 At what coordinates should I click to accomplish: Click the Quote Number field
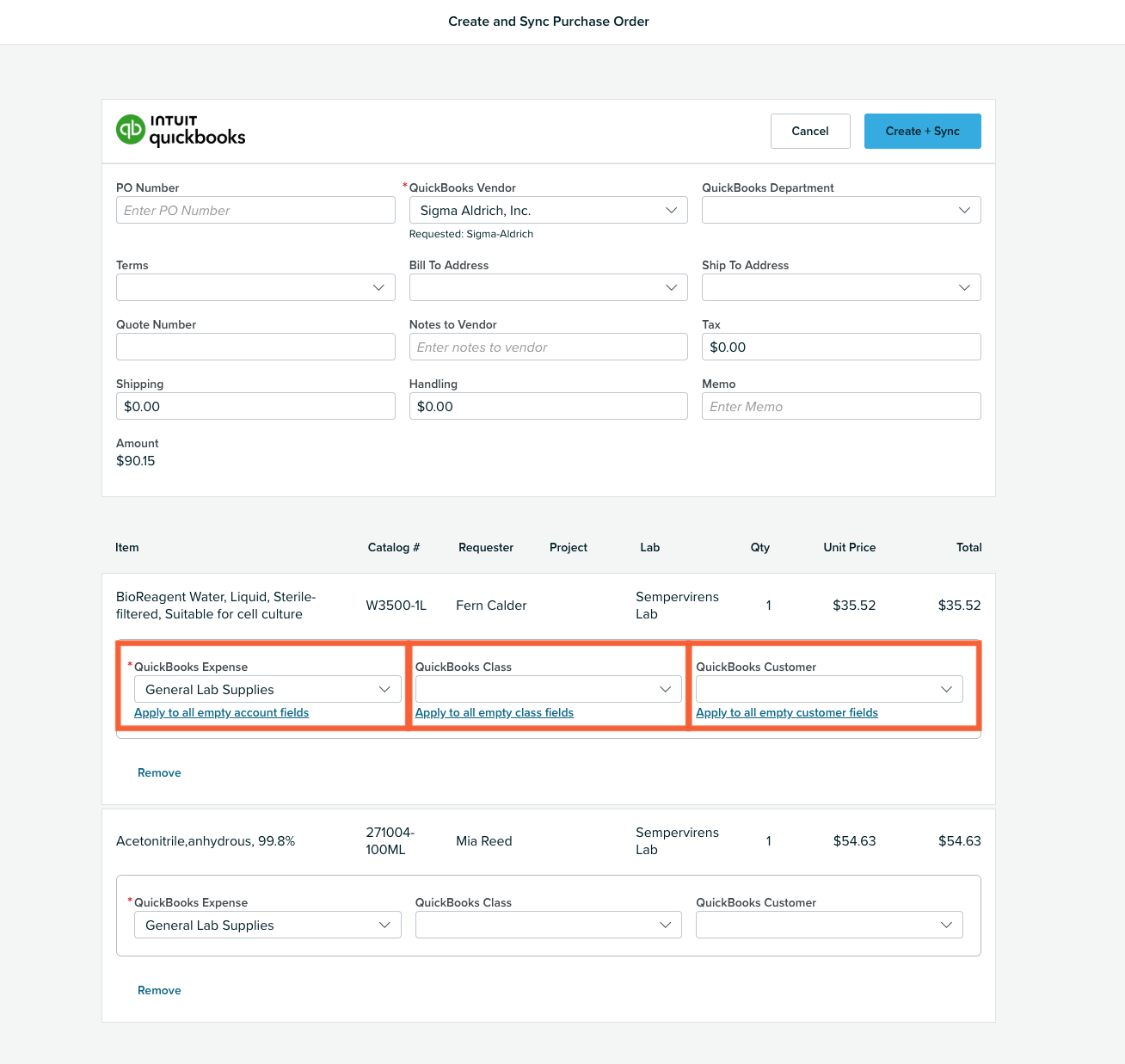(255, 347)
